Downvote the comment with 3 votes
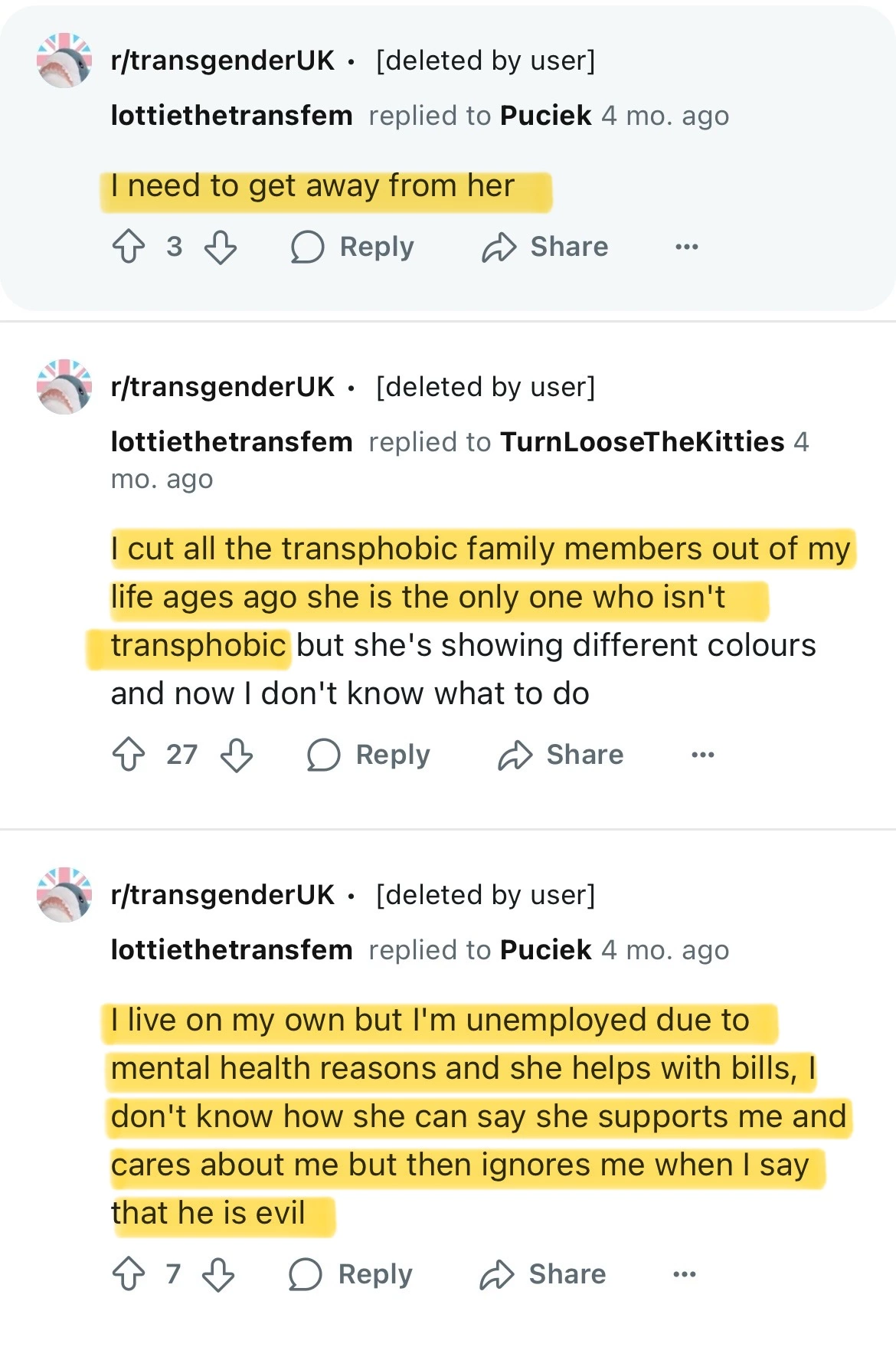 pos(221,247)
